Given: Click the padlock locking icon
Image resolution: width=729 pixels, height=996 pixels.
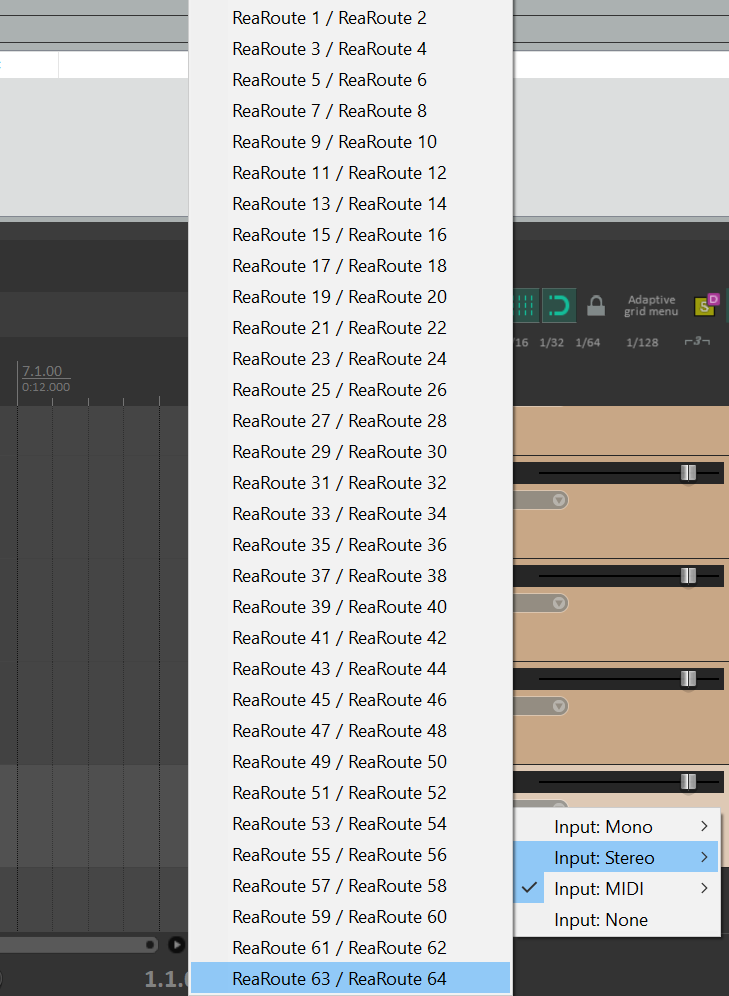Looking at the screenshot, I should 596,306.
